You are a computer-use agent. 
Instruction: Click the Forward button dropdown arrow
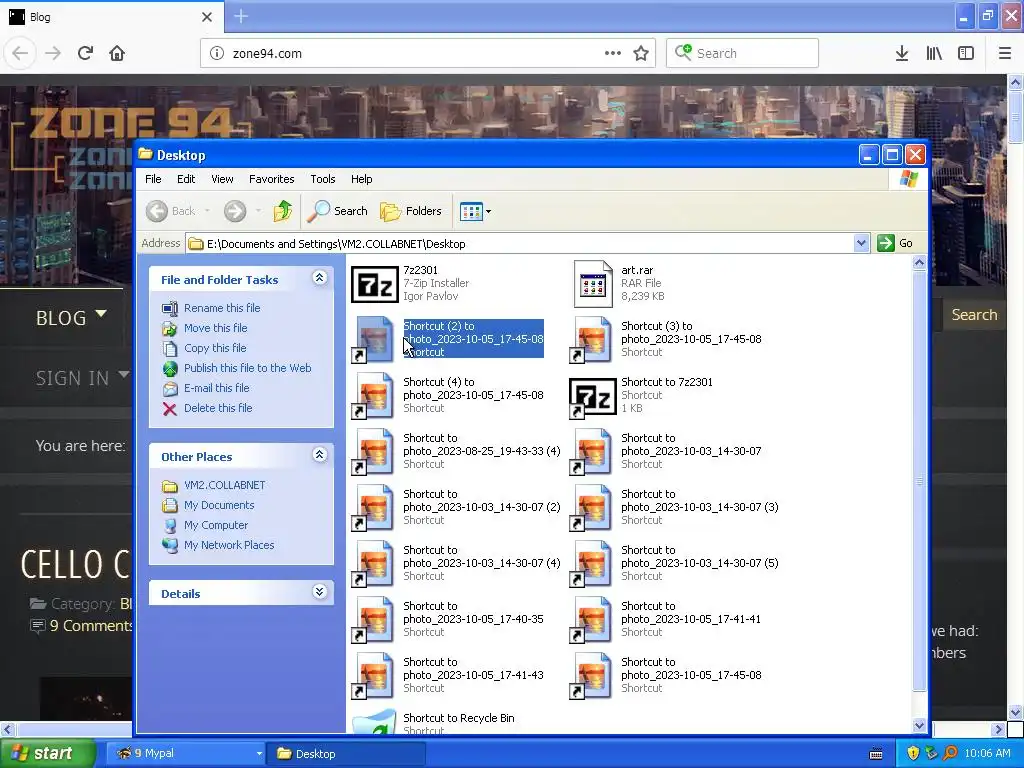[259, 211]
